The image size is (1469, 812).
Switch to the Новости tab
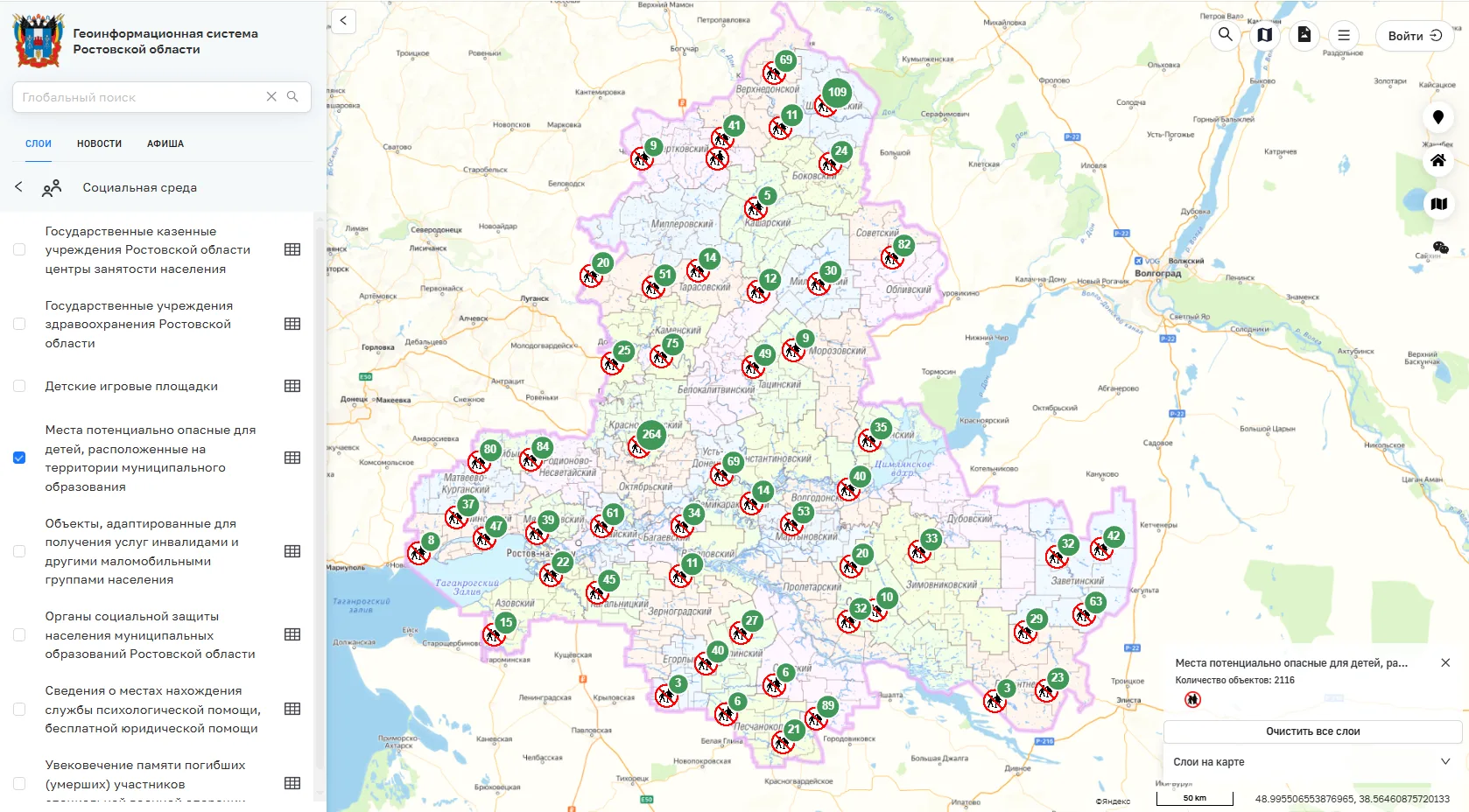[99, 143]
